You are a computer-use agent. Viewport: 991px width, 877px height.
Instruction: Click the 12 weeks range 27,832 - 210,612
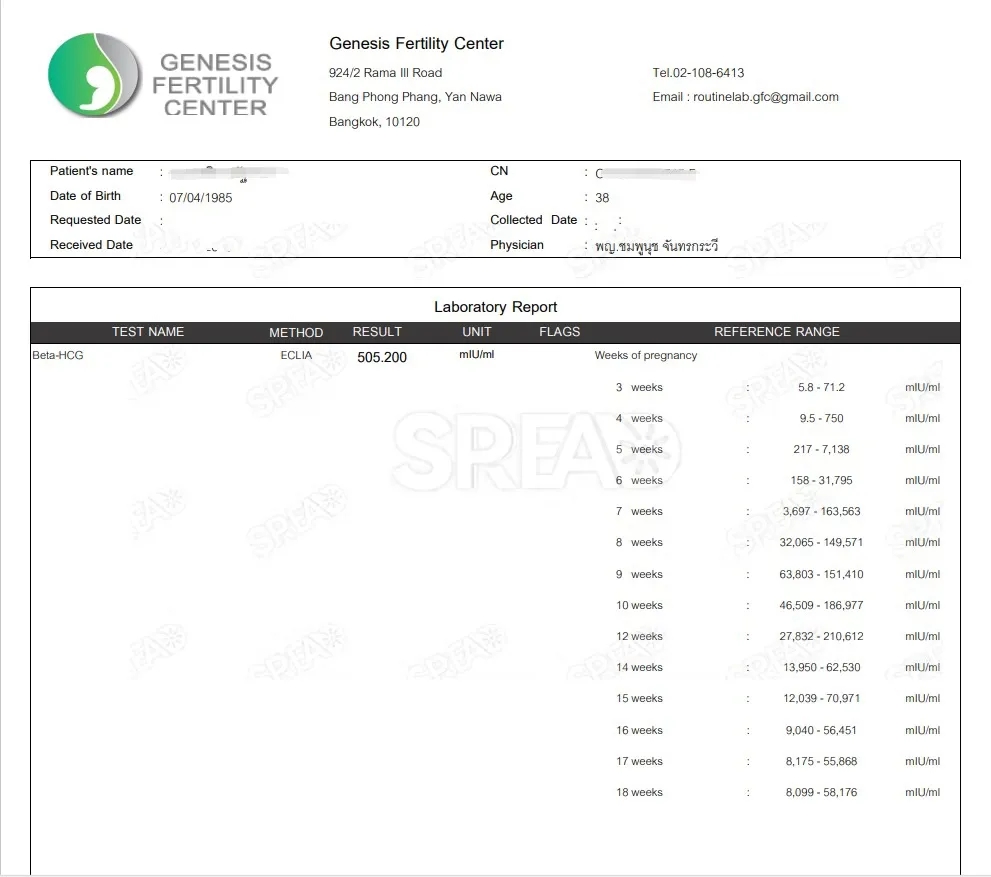coord(823,637)
